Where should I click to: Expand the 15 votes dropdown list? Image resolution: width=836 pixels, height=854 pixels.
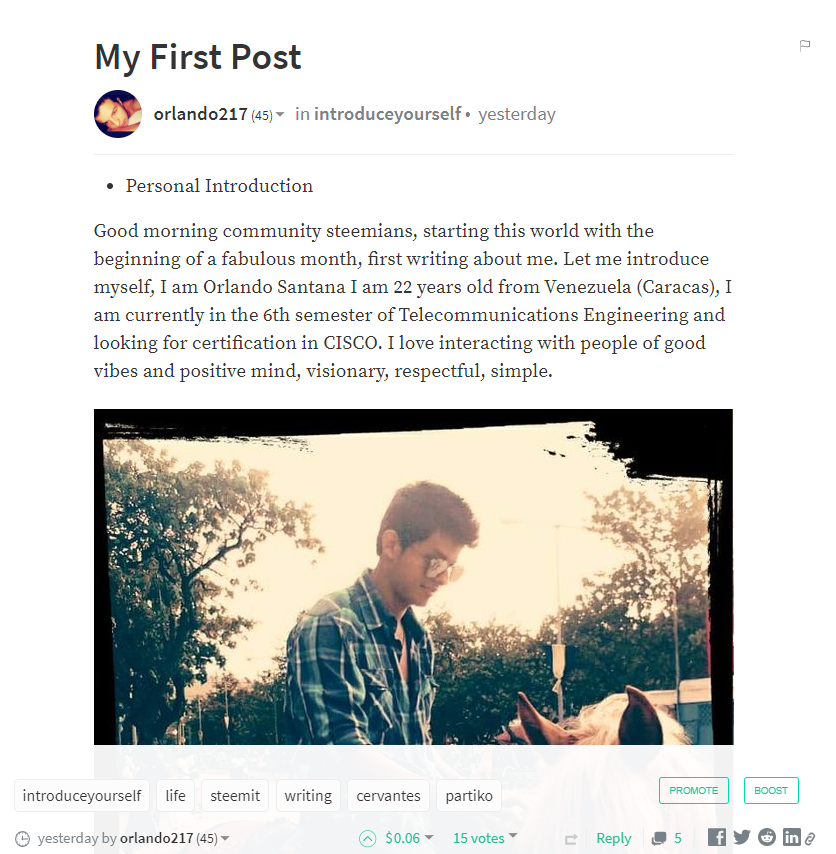[512, 835]
